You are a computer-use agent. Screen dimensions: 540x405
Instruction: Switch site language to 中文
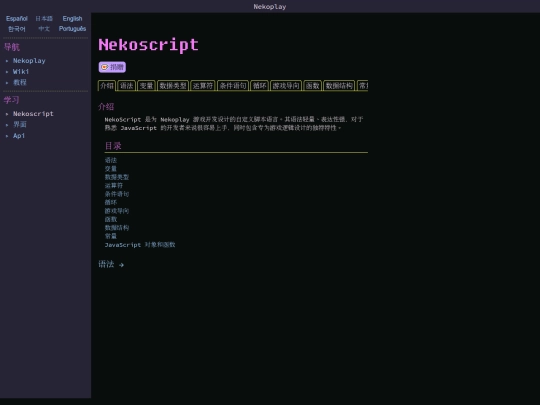44,29
